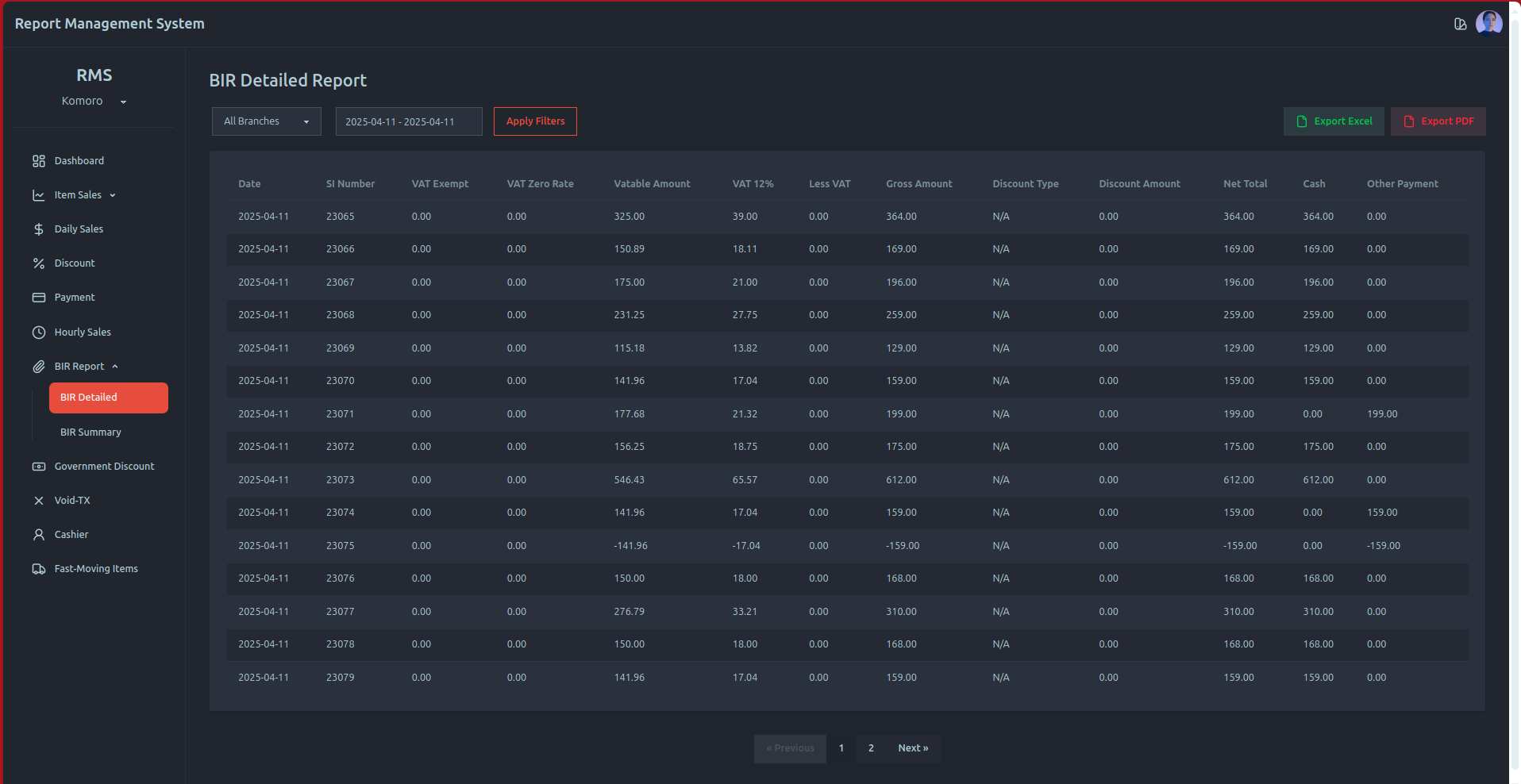Viewport: 1521px width, 784px height.
Task: Click the Apply Filters button
Action: (535, 121)
